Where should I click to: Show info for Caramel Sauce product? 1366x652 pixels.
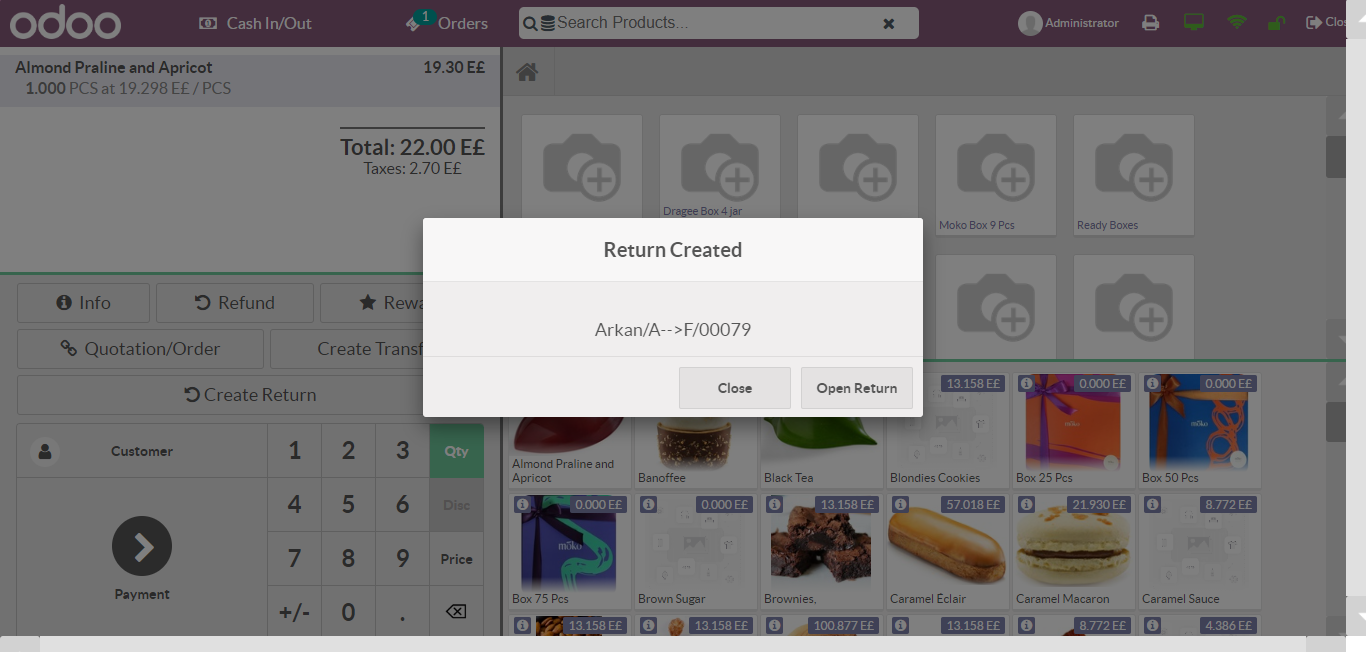(x=1152, y=505)
